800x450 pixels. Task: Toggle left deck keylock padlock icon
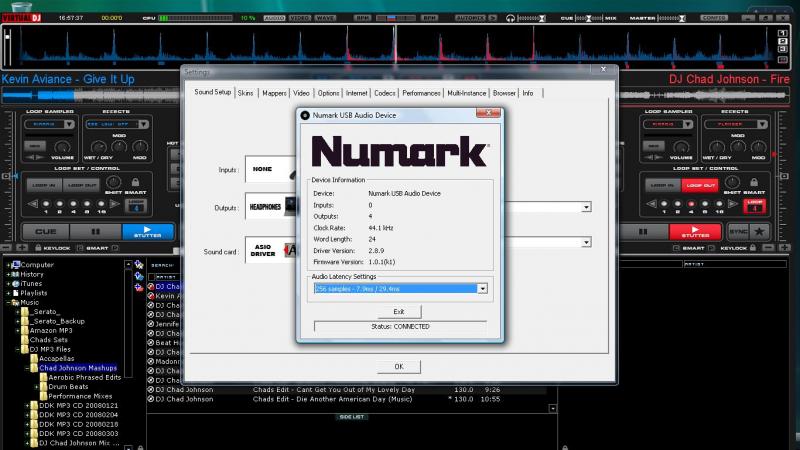(x=38, y=248)
